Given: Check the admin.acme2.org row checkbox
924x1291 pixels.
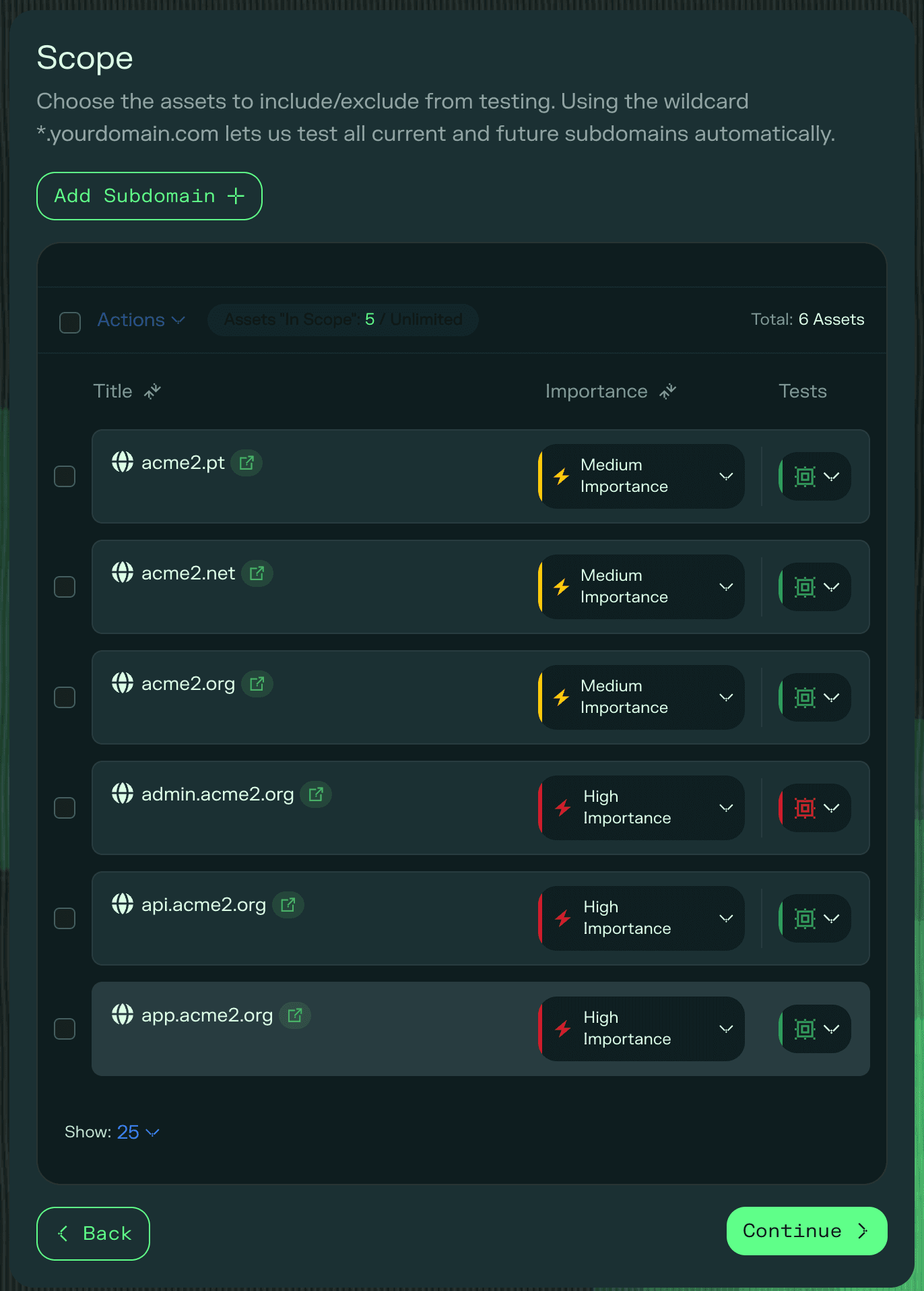Looking at the screenshot, I should click(65, 808).
